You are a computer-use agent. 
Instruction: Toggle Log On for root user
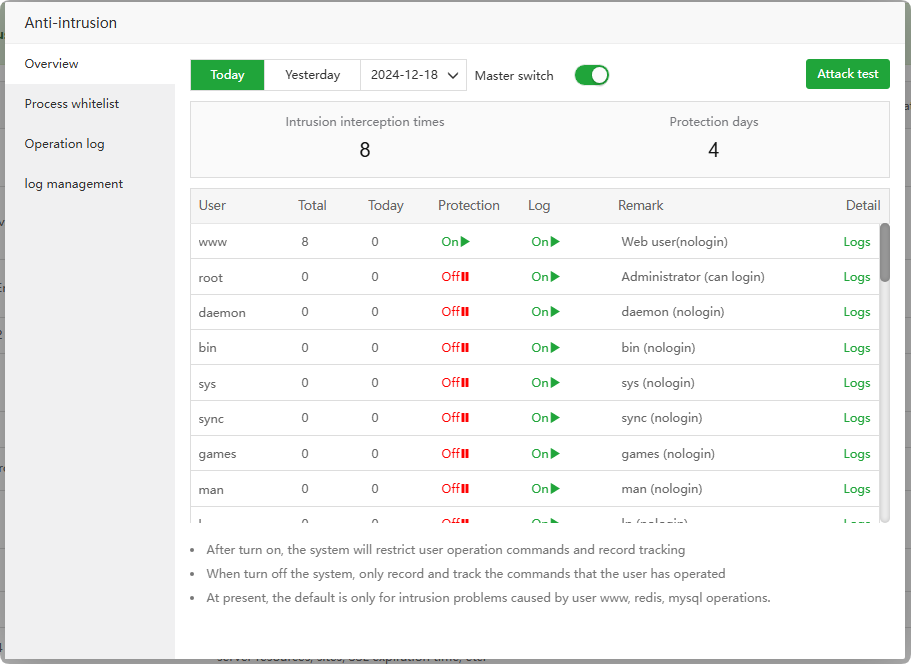point(545,277)
